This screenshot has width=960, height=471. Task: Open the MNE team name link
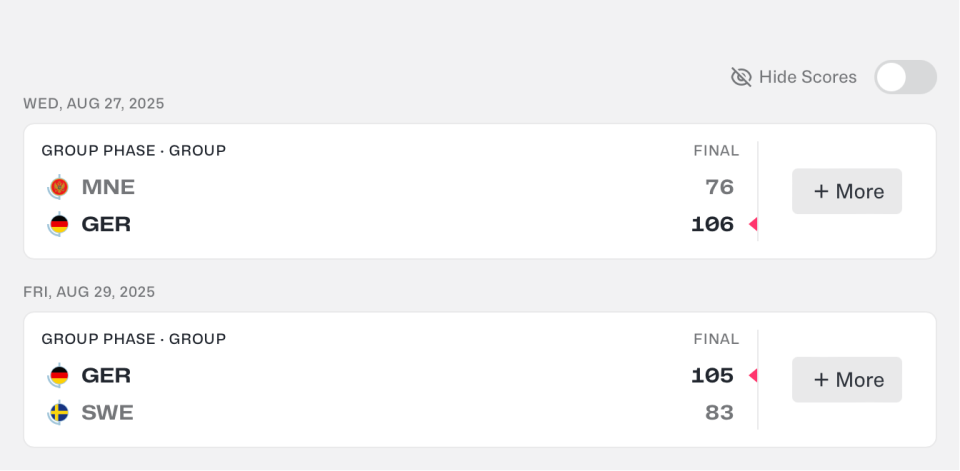(108, 187)
